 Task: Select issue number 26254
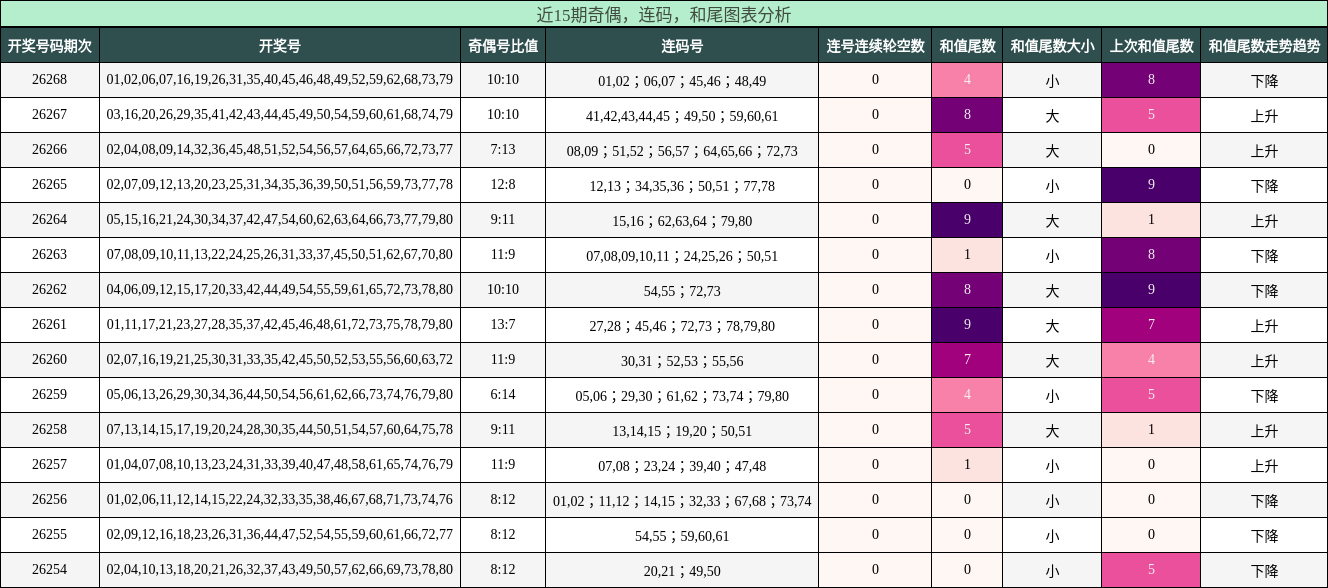point(50,570)
